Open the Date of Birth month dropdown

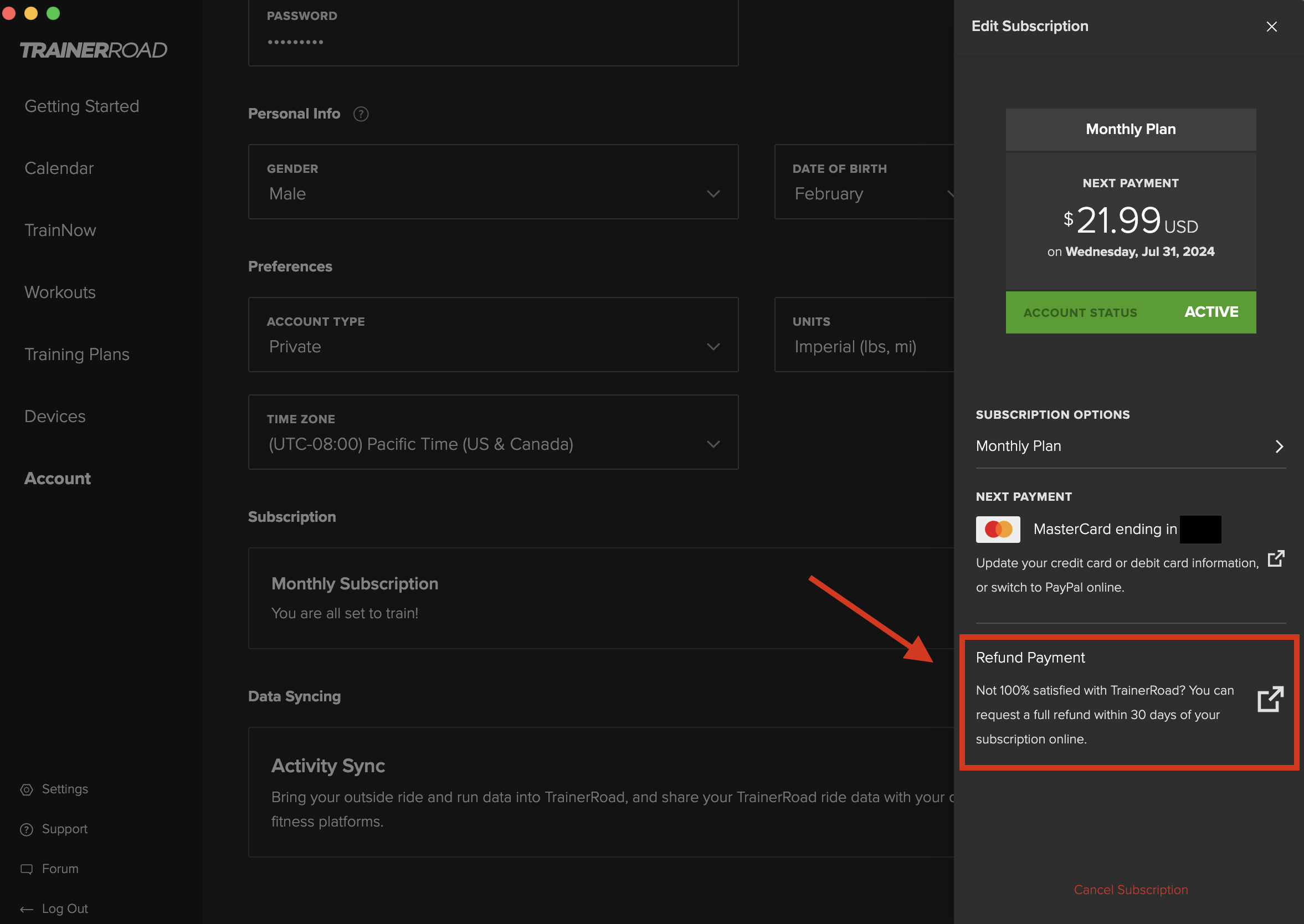coord(864,182)
